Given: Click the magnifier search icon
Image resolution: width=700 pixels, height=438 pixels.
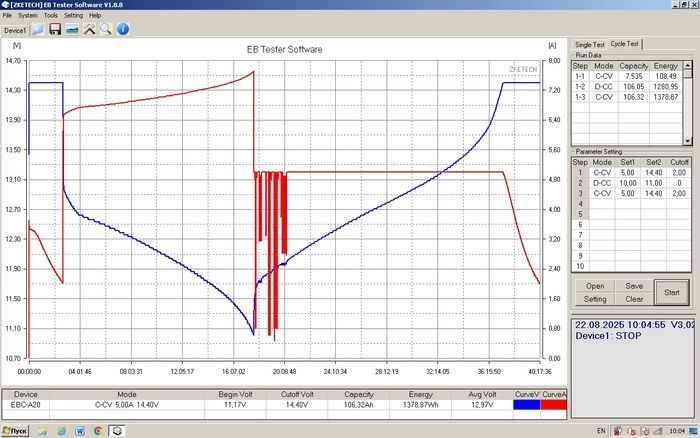Looking at the screenshot, I should 106,30.
